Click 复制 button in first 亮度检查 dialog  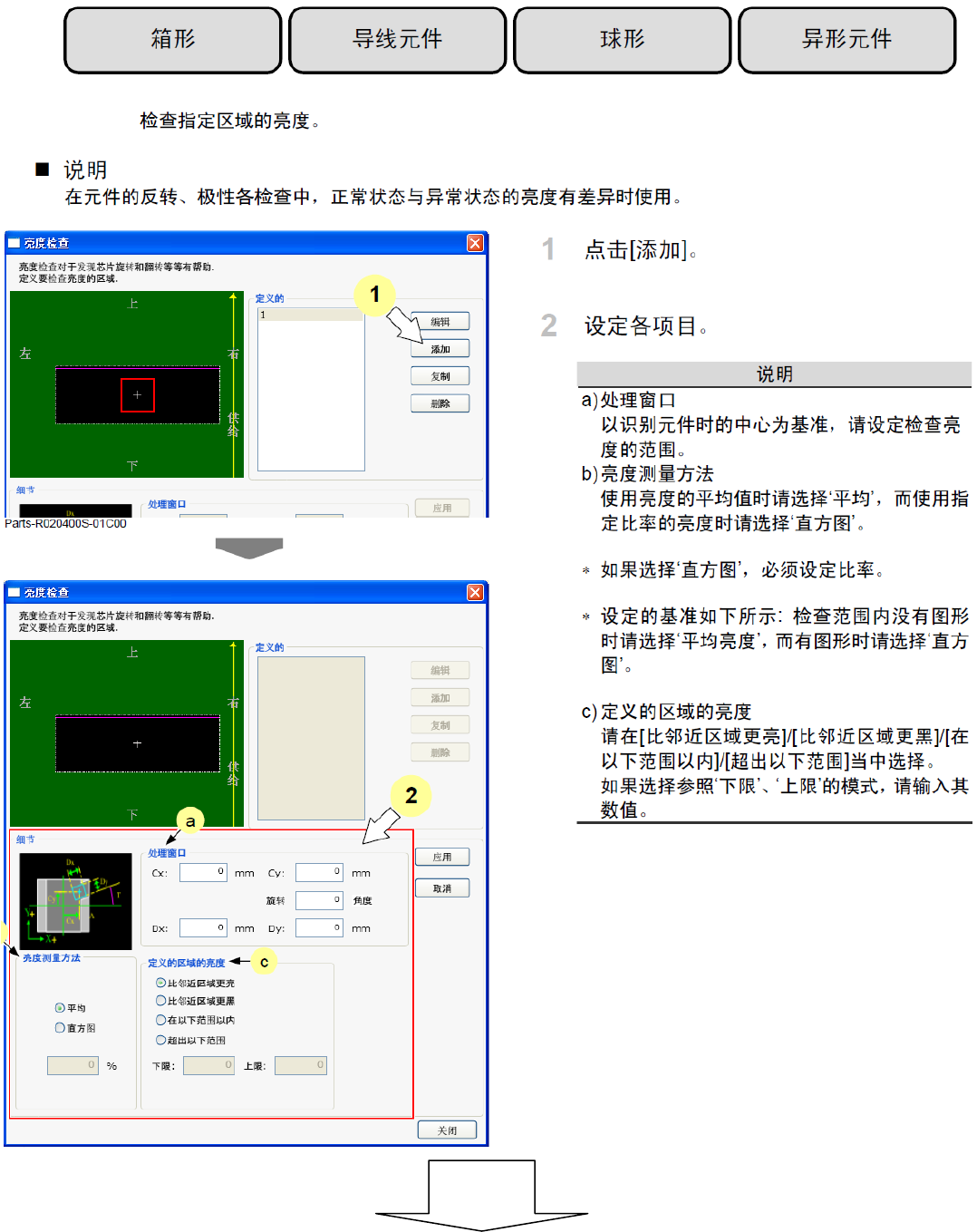pyautogui.click(x=440, y=376)
